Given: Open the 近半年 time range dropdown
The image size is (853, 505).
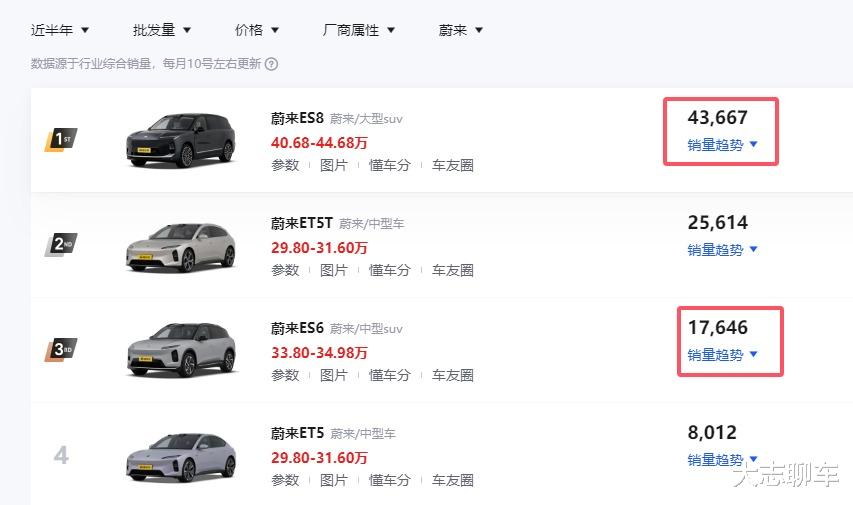Looking at the screenshot, I should tap(60, 30).
